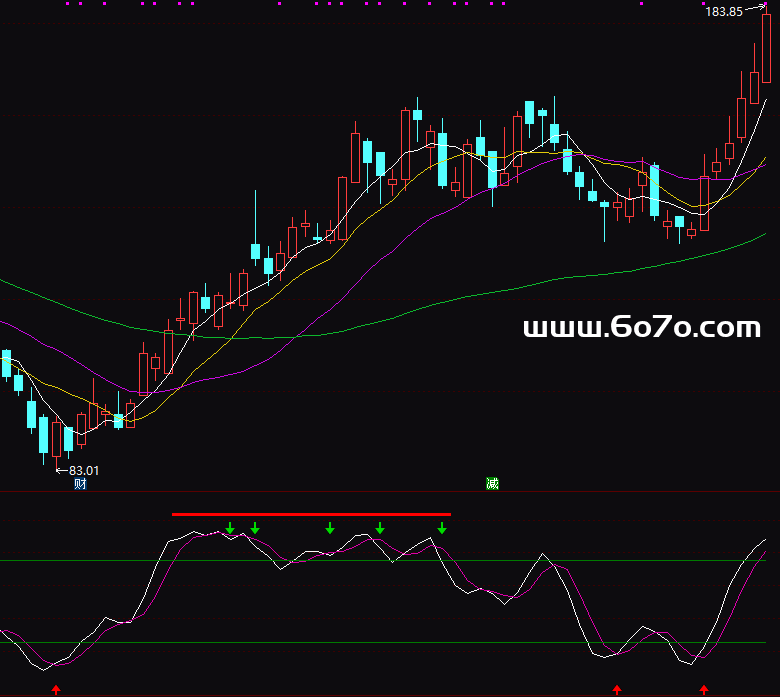Click the middle green down arrow signal
Screen dimensions: 780x697
point(330,528)
